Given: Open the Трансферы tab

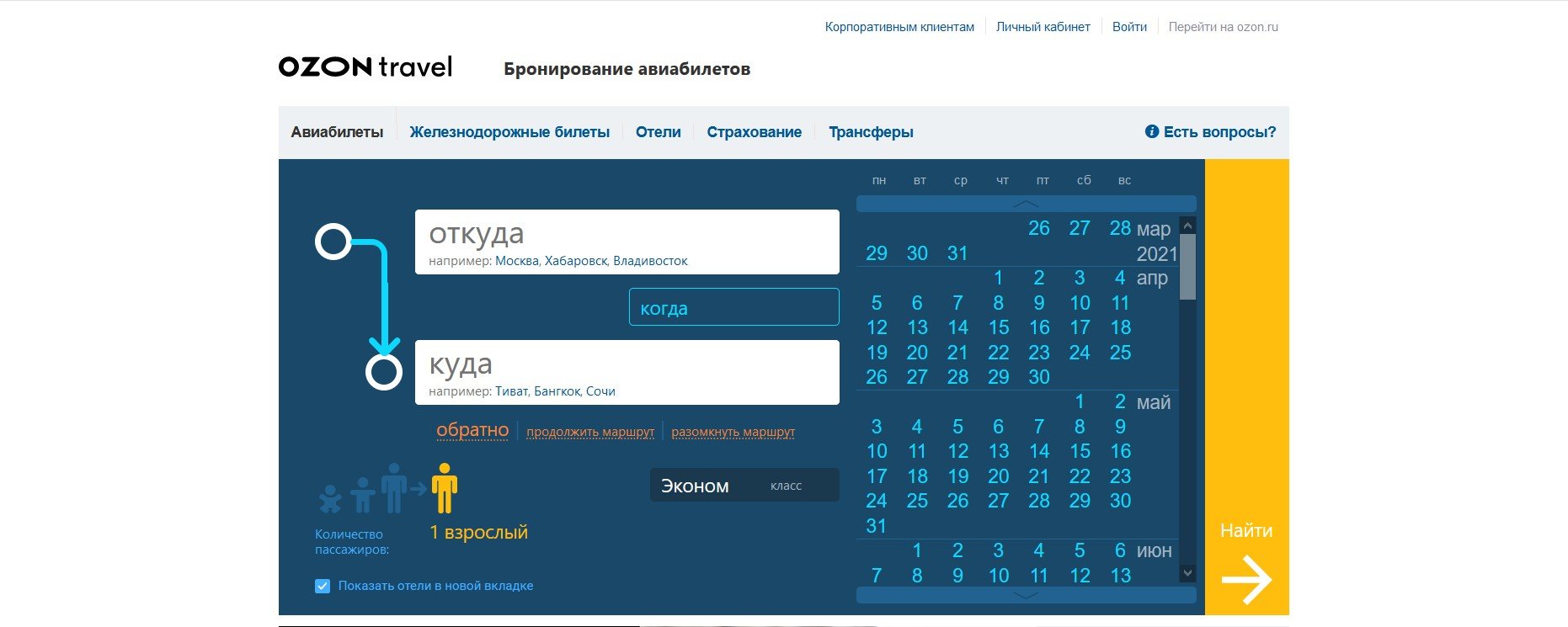Looking at the screenshot, I should point(871,132).
